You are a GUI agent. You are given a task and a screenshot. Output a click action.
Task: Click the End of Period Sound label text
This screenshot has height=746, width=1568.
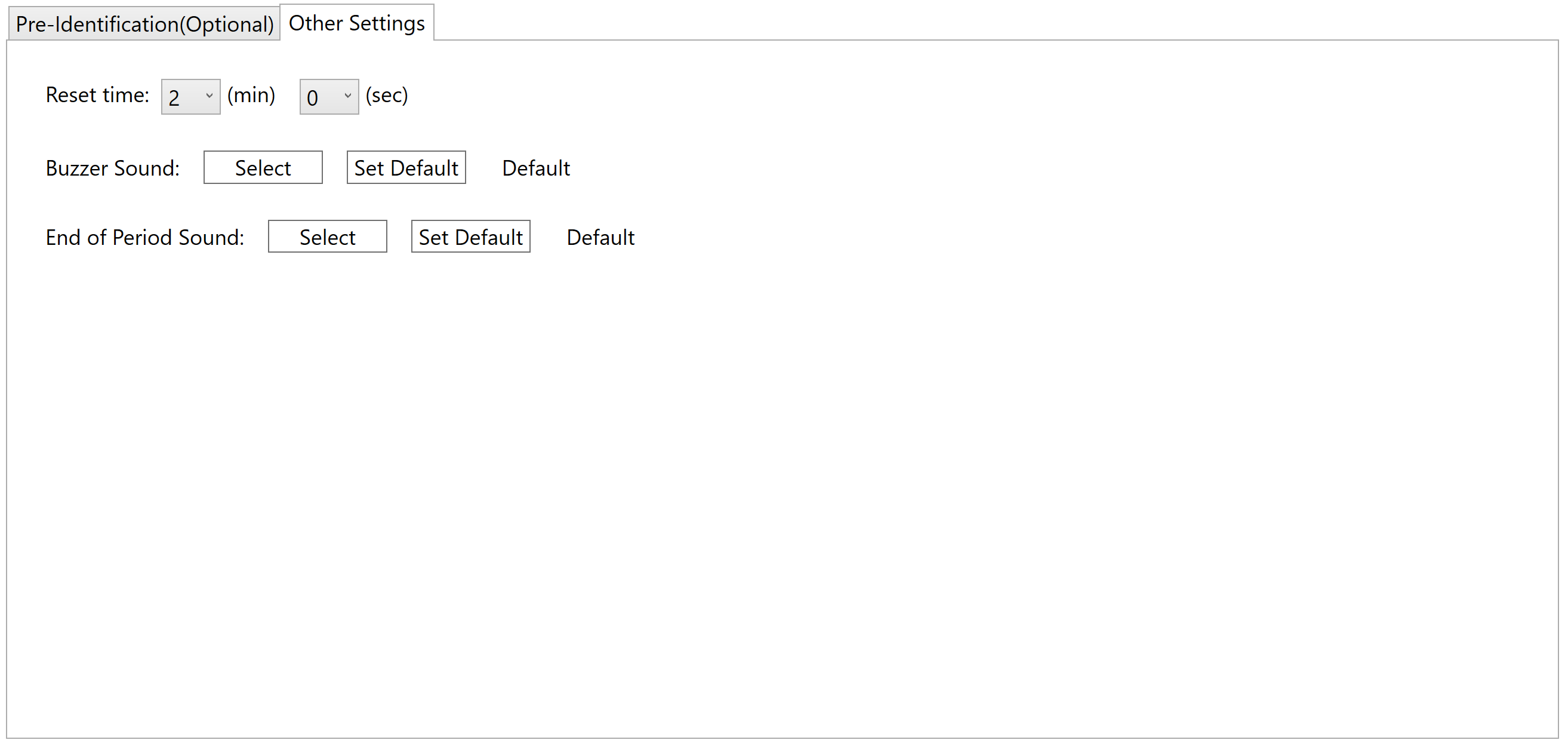pos(145,237)
